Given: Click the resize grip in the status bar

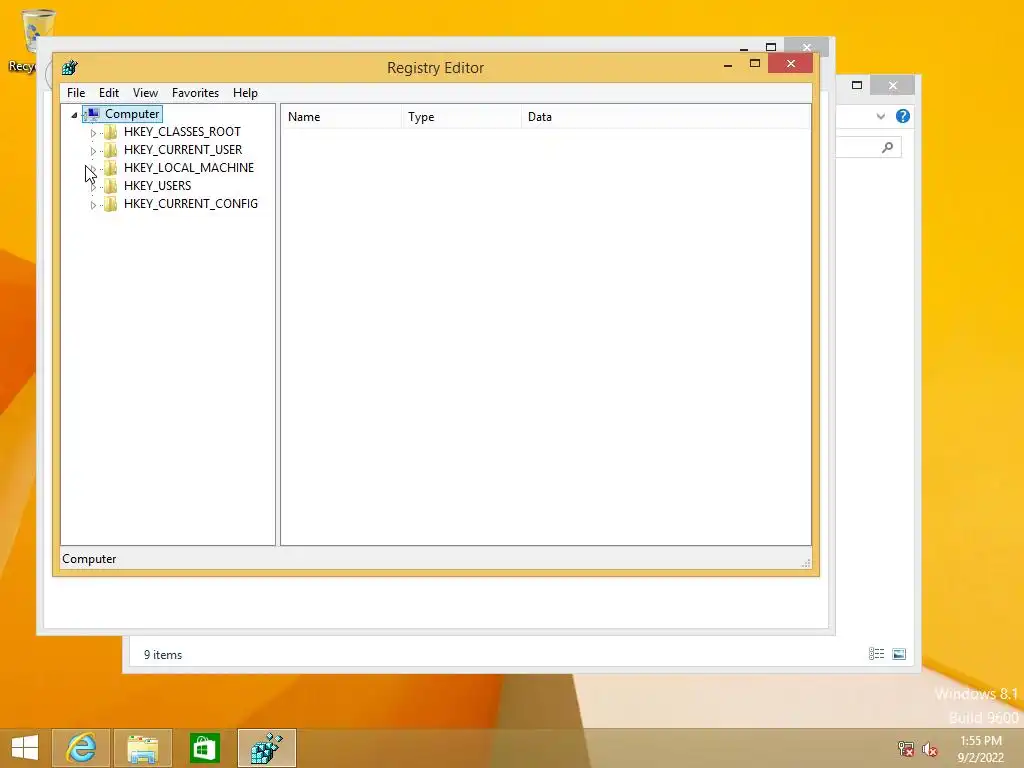Looking at the screenshot, I should tap(806, 563).
